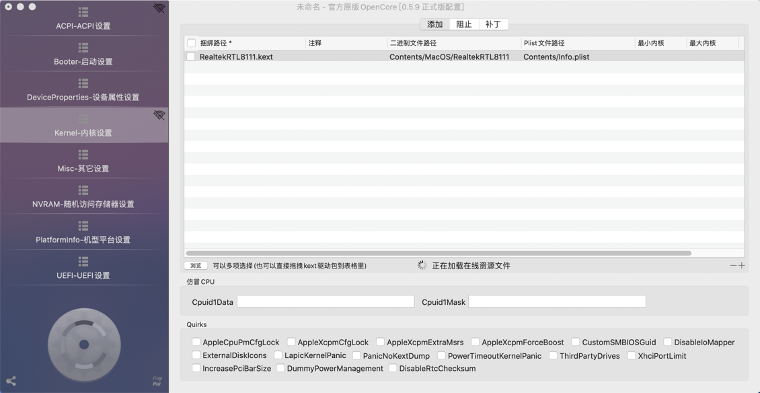This screenshot has width=760, height=393.
Task: Click the Misc-其它设置 list icon
Action: [x=83, y=155]
